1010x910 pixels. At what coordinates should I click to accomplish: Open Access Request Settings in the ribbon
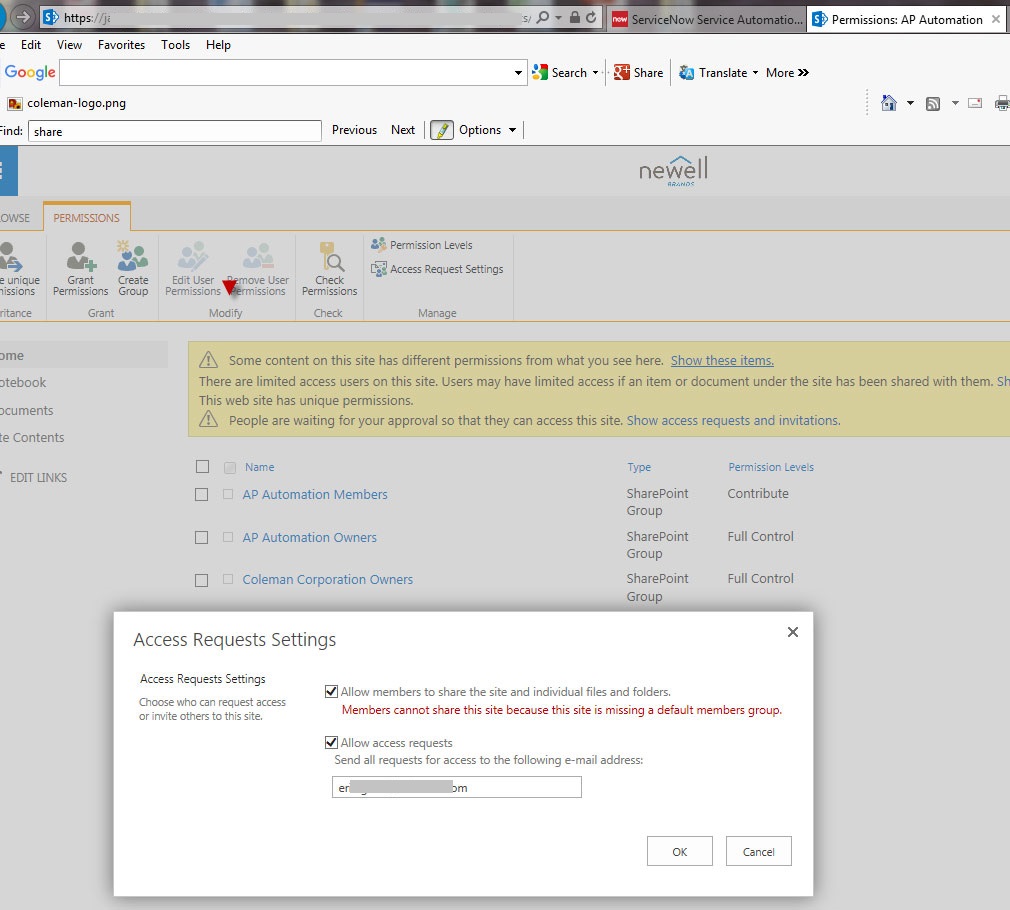(x=437, y=269)
